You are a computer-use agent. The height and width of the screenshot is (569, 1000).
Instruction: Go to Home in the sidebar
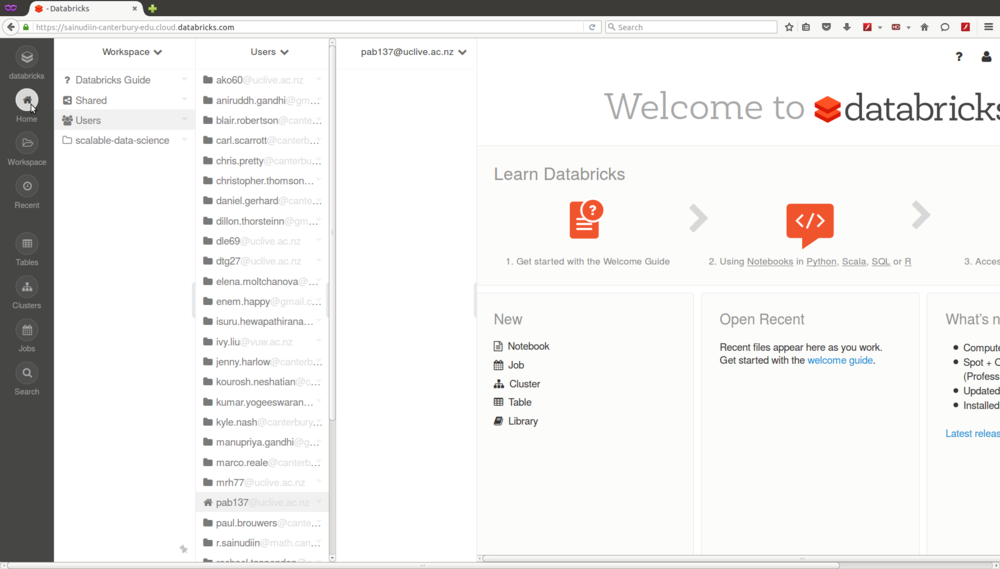27,100
